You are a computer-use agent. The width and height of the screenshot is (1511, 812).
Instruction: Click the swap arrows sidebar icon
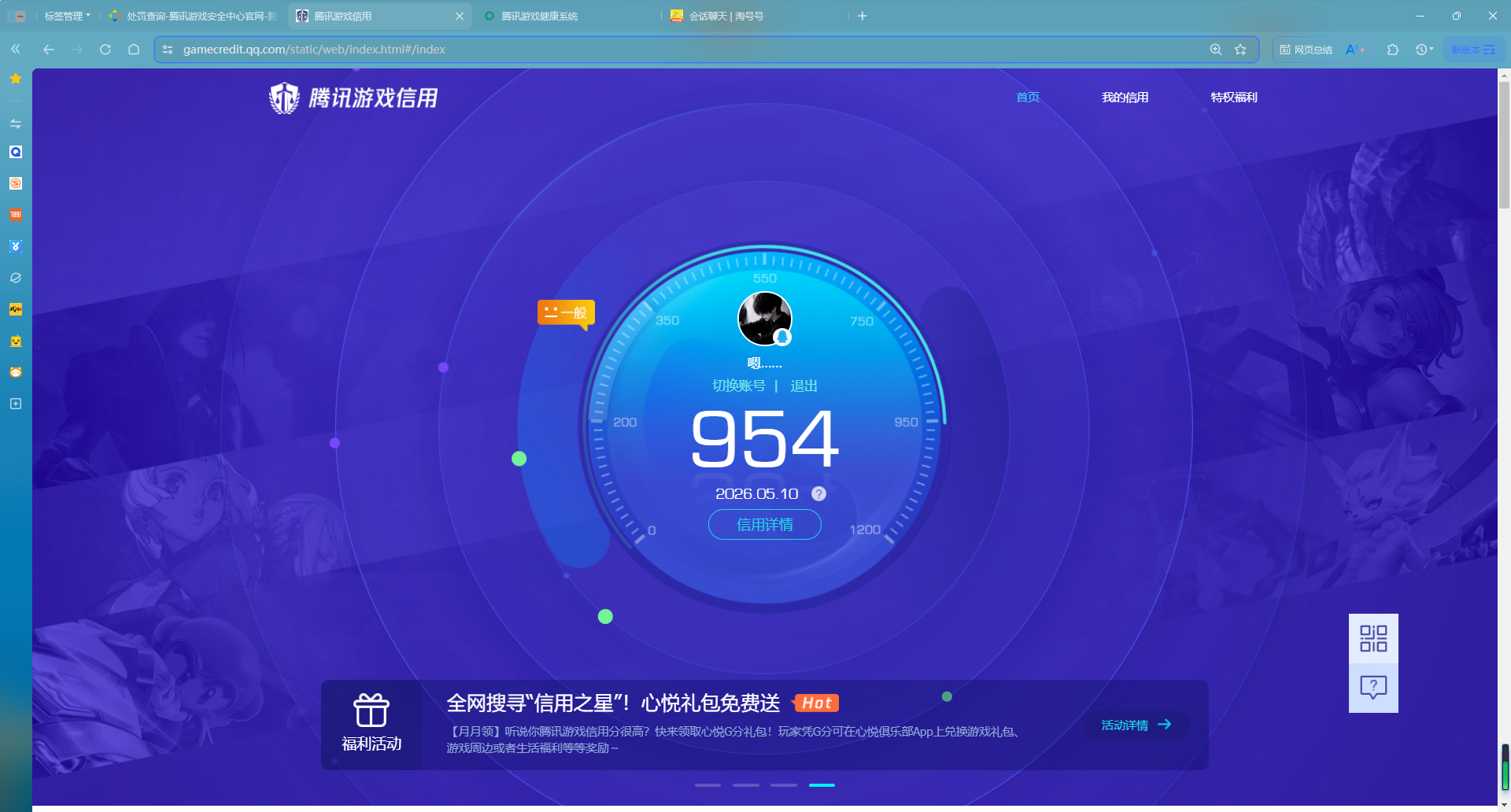16,124
